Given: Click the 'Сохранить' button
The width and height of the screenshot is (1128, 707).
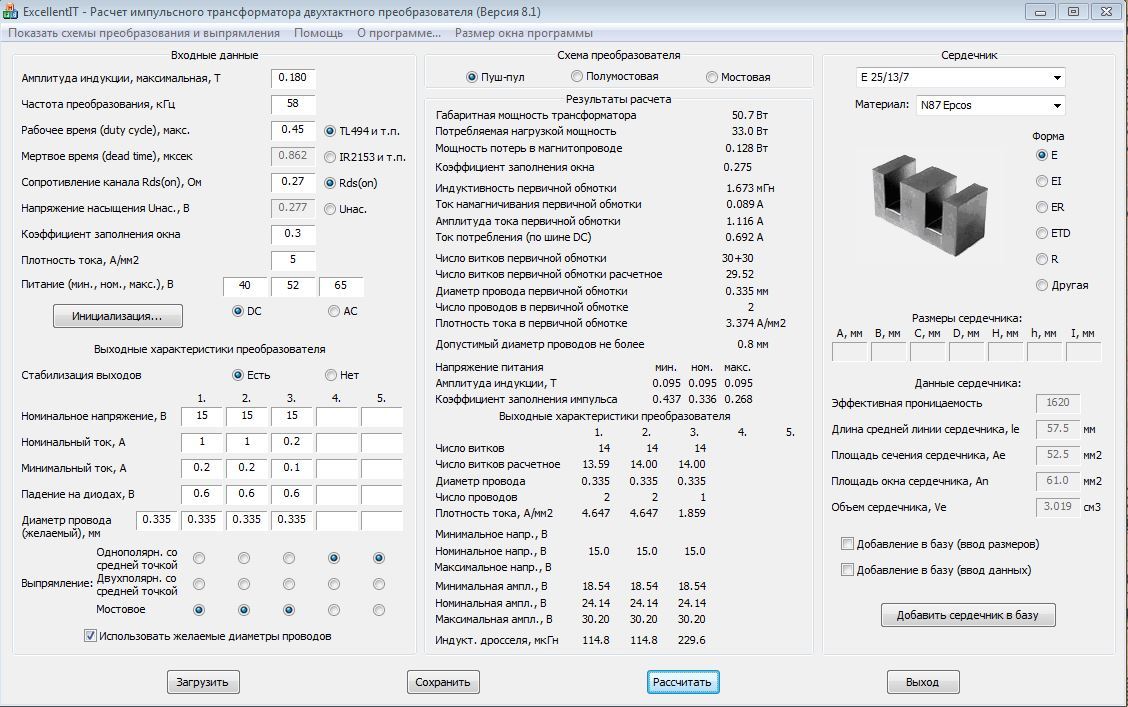Looking at the screenshot, I should pos(443,682).
